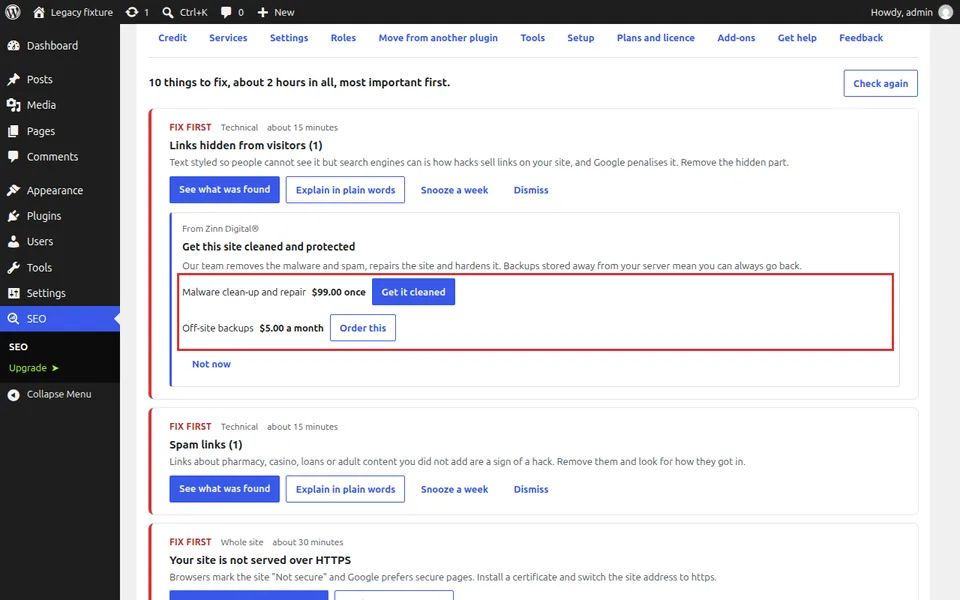
Task: Order the Off-site backups service
Action: [362, 328]
